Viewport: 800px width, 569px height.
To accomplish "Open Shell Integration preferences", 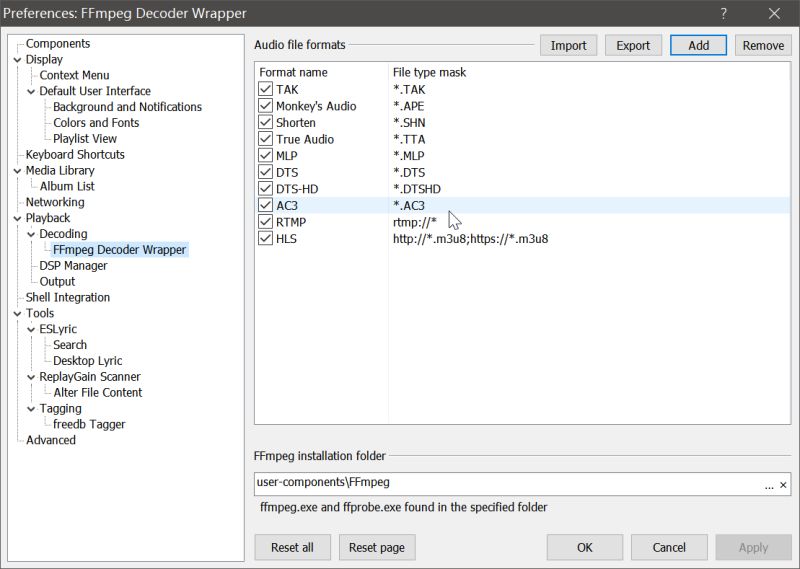I will click(x=68, y=297).
